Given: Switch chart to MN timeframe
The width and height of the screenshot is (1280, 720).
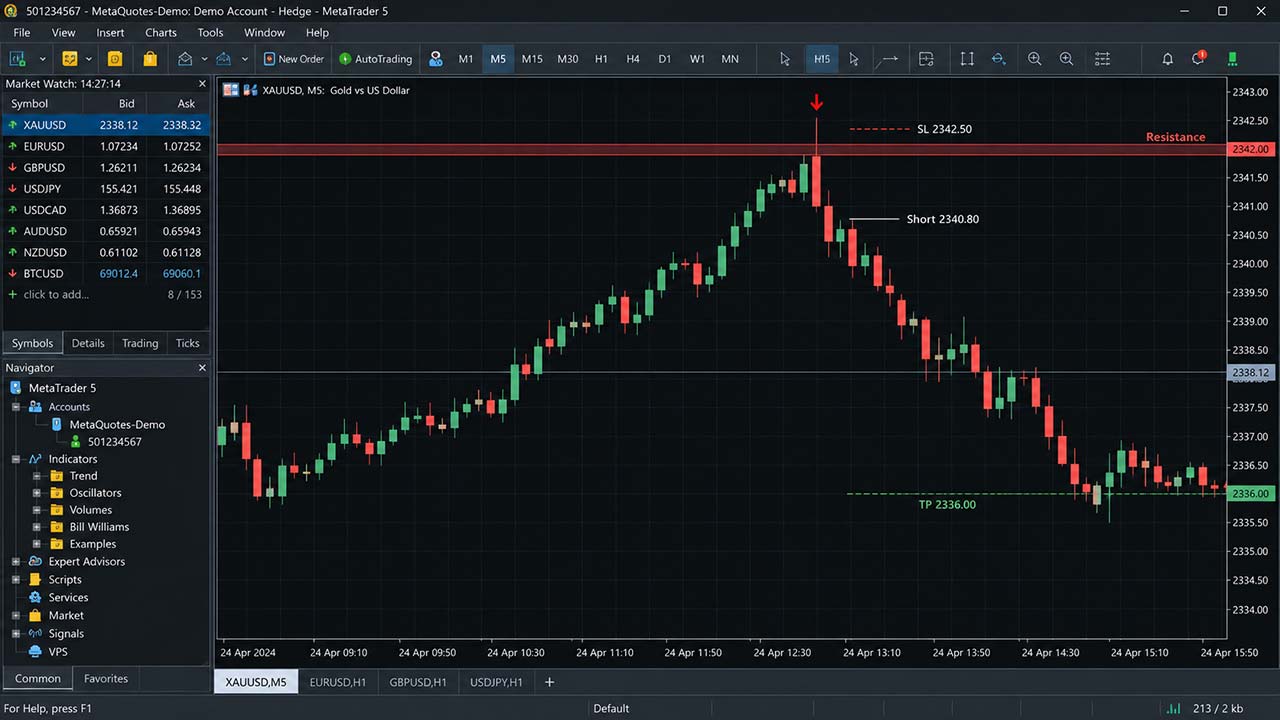Looking at the screenshot, I should [x=730, y=59].
